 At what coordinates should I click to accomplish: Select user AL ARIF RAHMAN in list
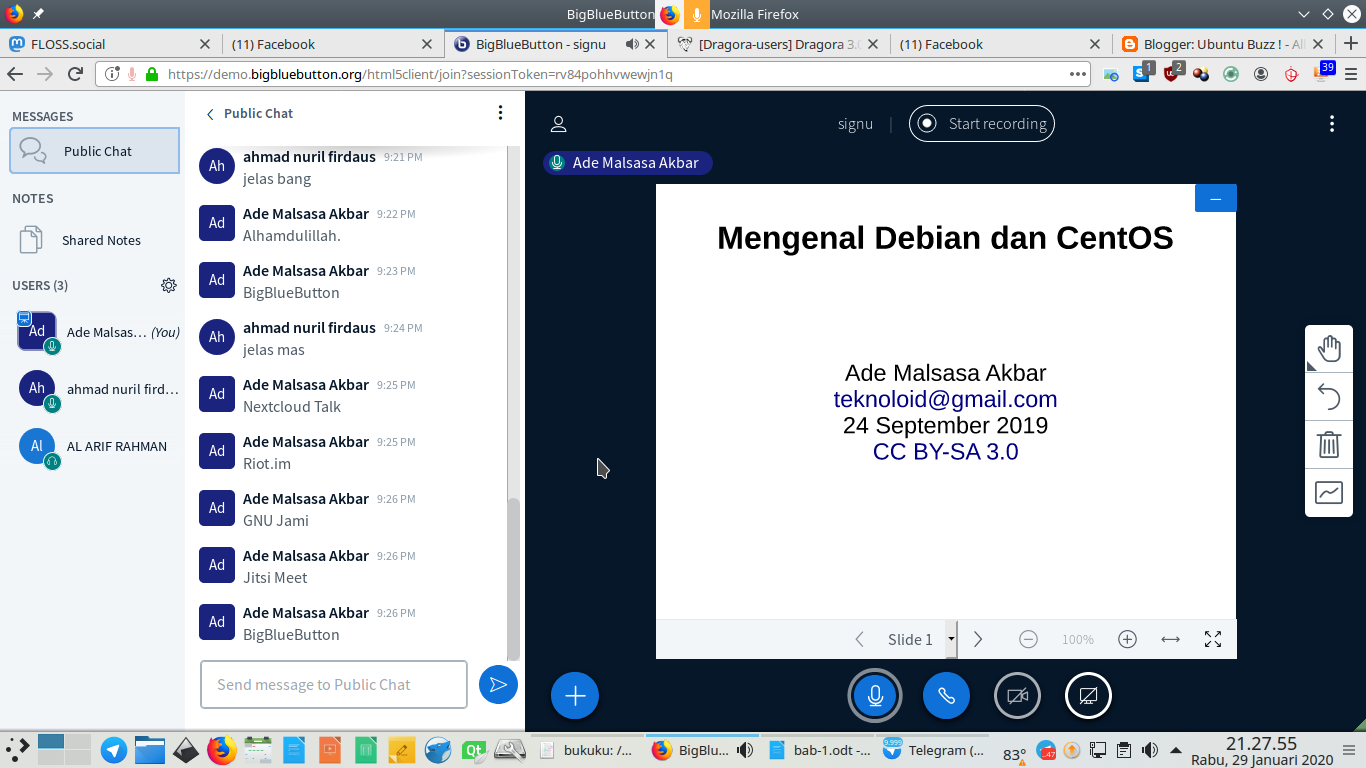click(x=98, y=446)
